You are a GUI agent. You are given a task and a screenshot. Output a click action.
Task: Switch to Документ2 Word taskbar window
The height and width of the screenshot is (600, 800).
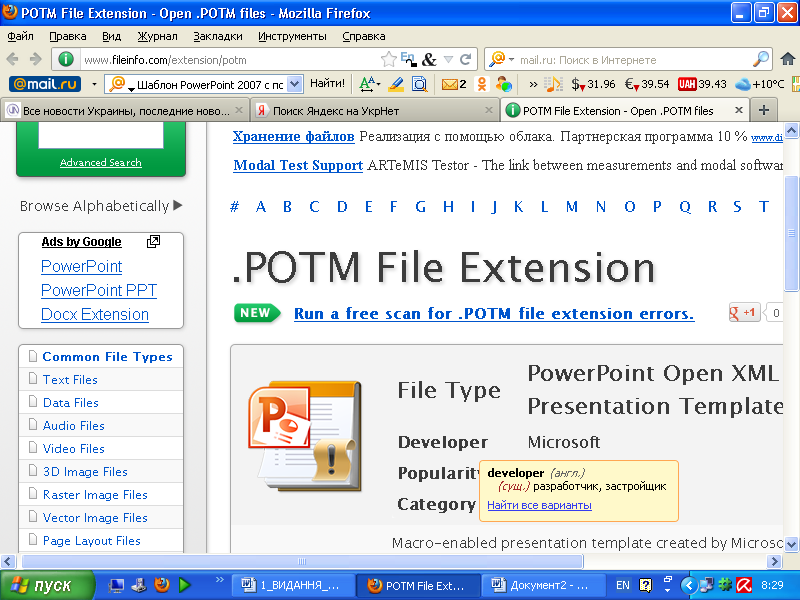[x=543, y=585]
